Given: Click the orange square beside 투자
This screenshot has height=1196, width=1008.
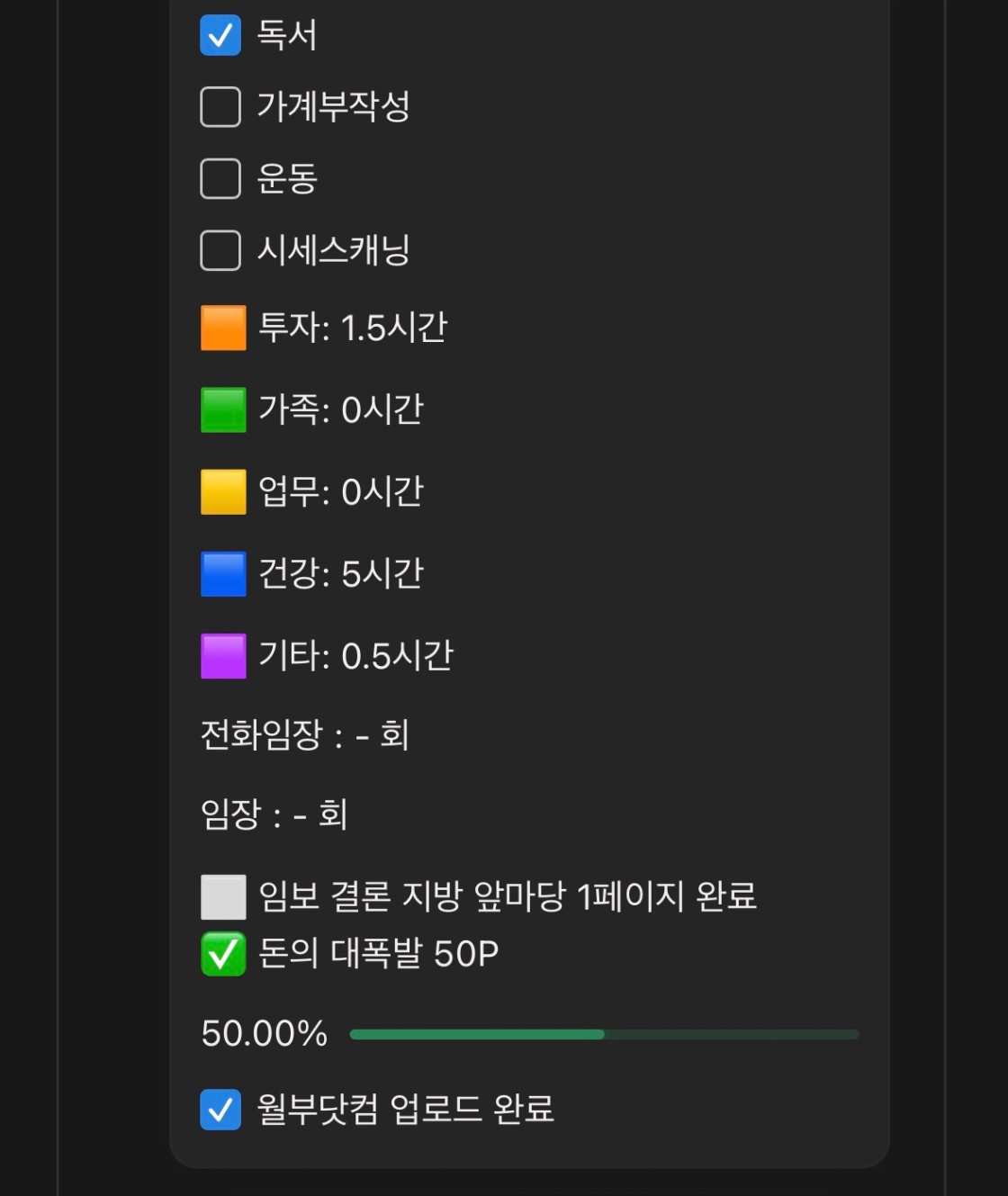Looking at the screenshot, I should point(223,328).
